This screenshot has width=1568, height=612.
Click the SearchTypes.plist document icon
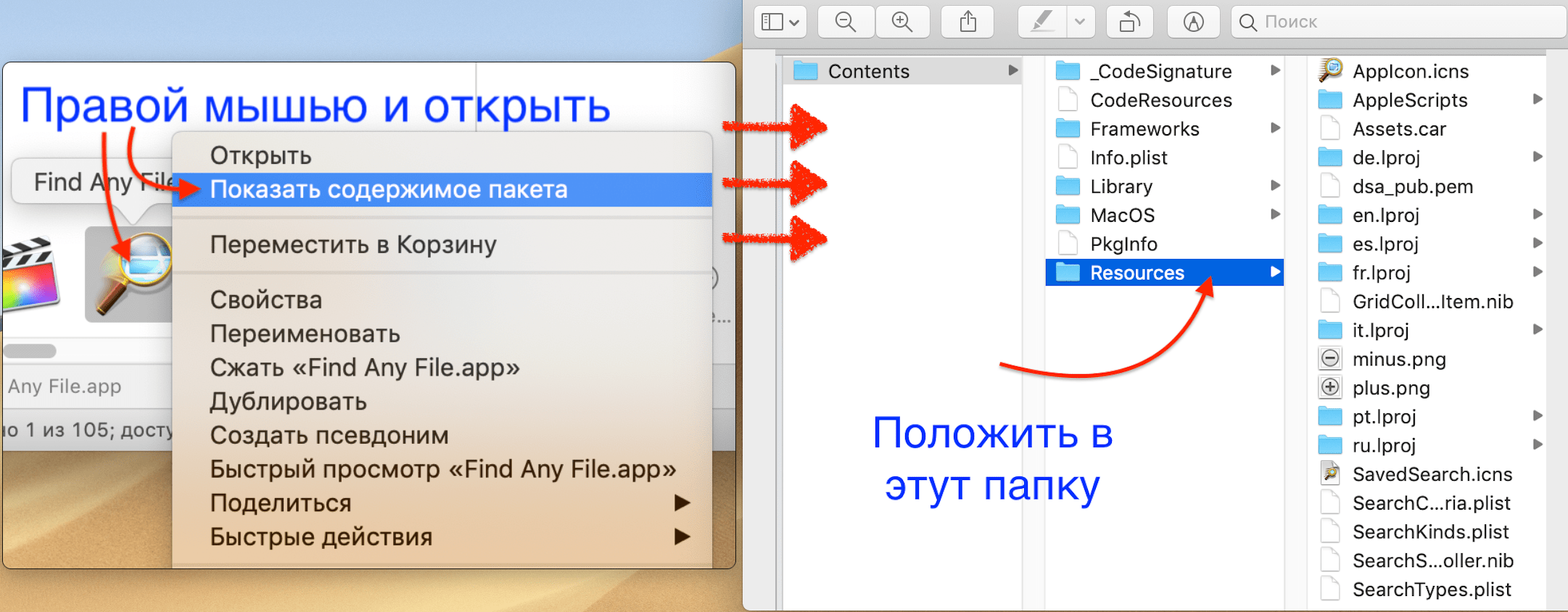[x=1330, y=589]
